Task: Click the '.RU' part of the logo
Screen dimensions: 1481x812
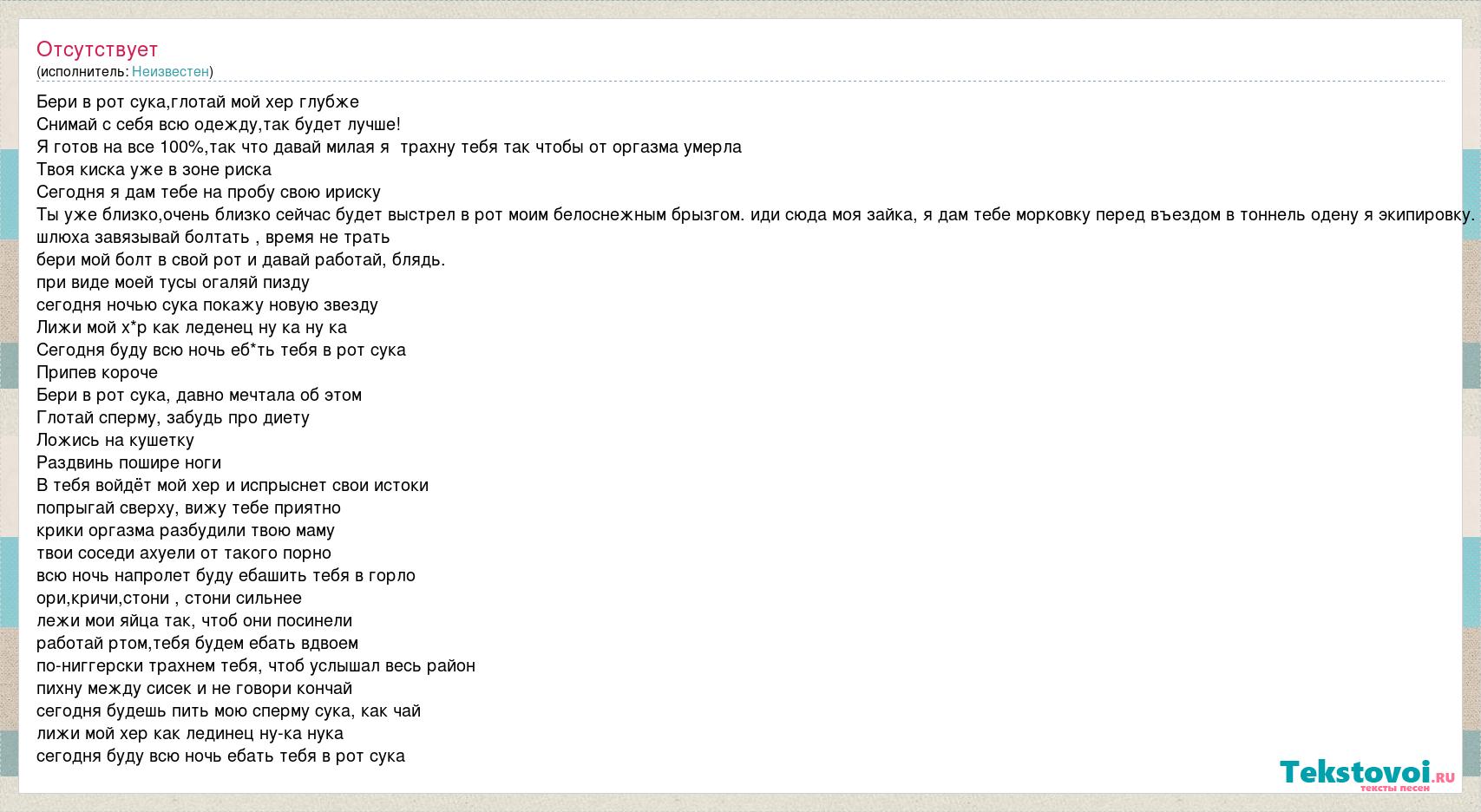Action: (x=1444, y=778)
